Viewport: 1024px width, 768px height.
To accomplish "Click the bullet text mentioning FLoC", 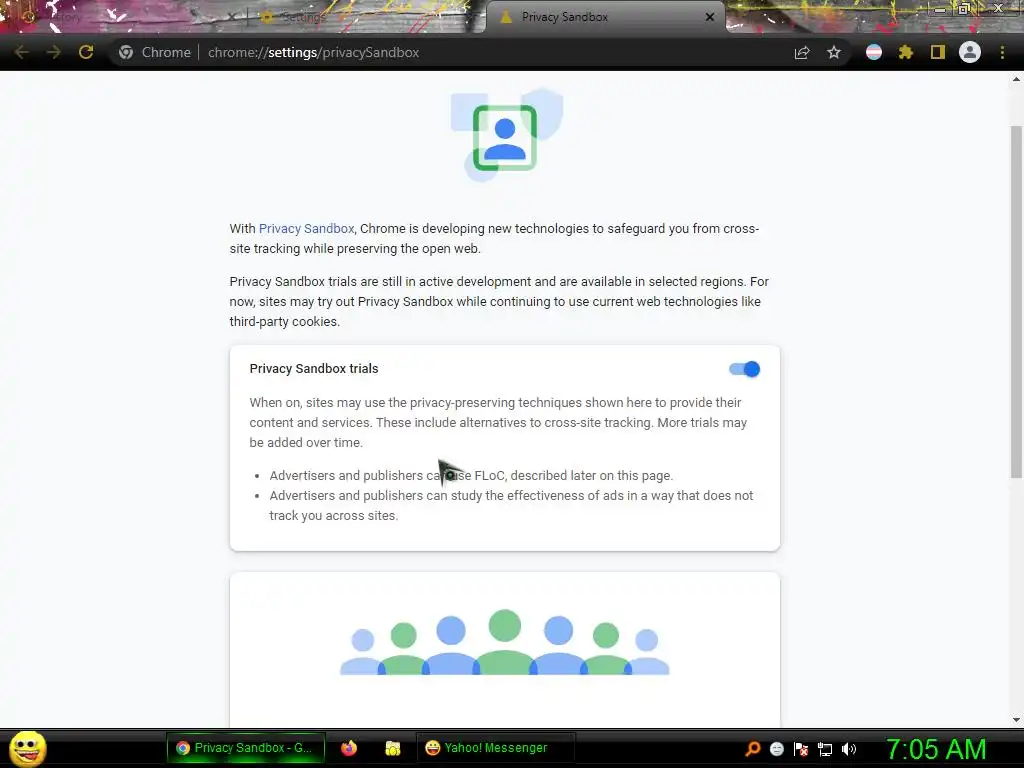I will click(471, 475).
